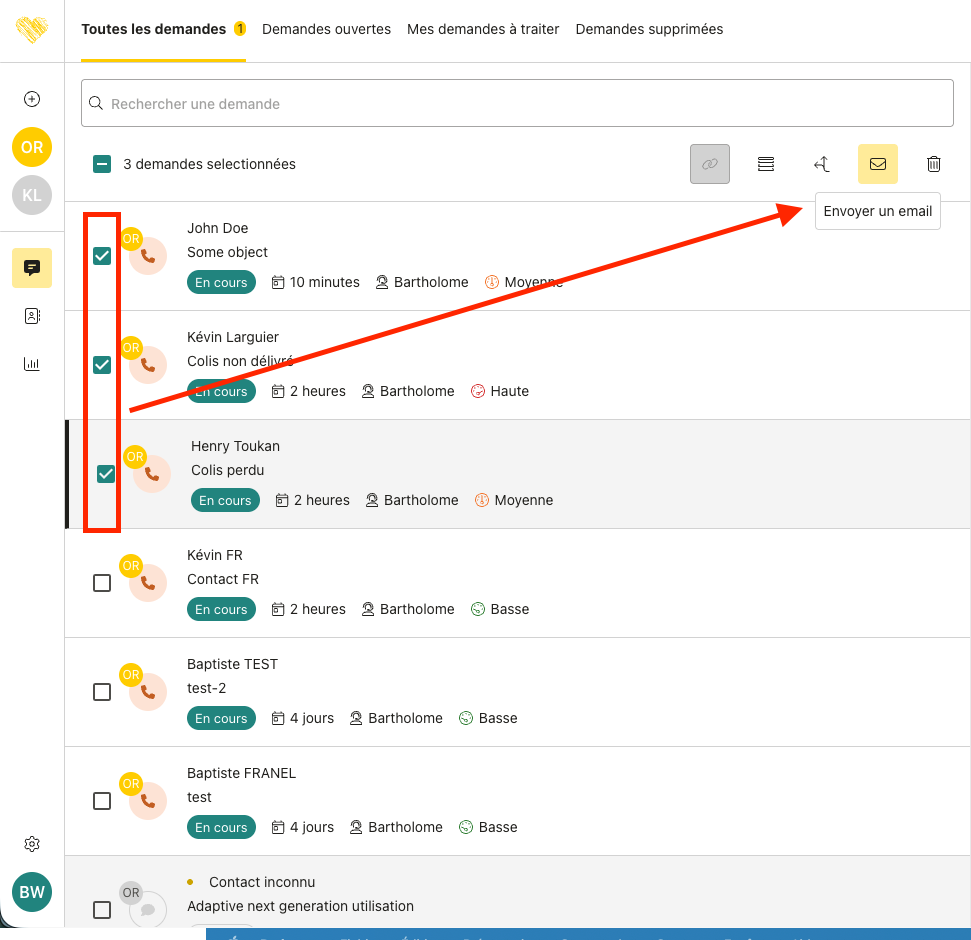Click the branching arrow transfer icon

pos(822,164)
